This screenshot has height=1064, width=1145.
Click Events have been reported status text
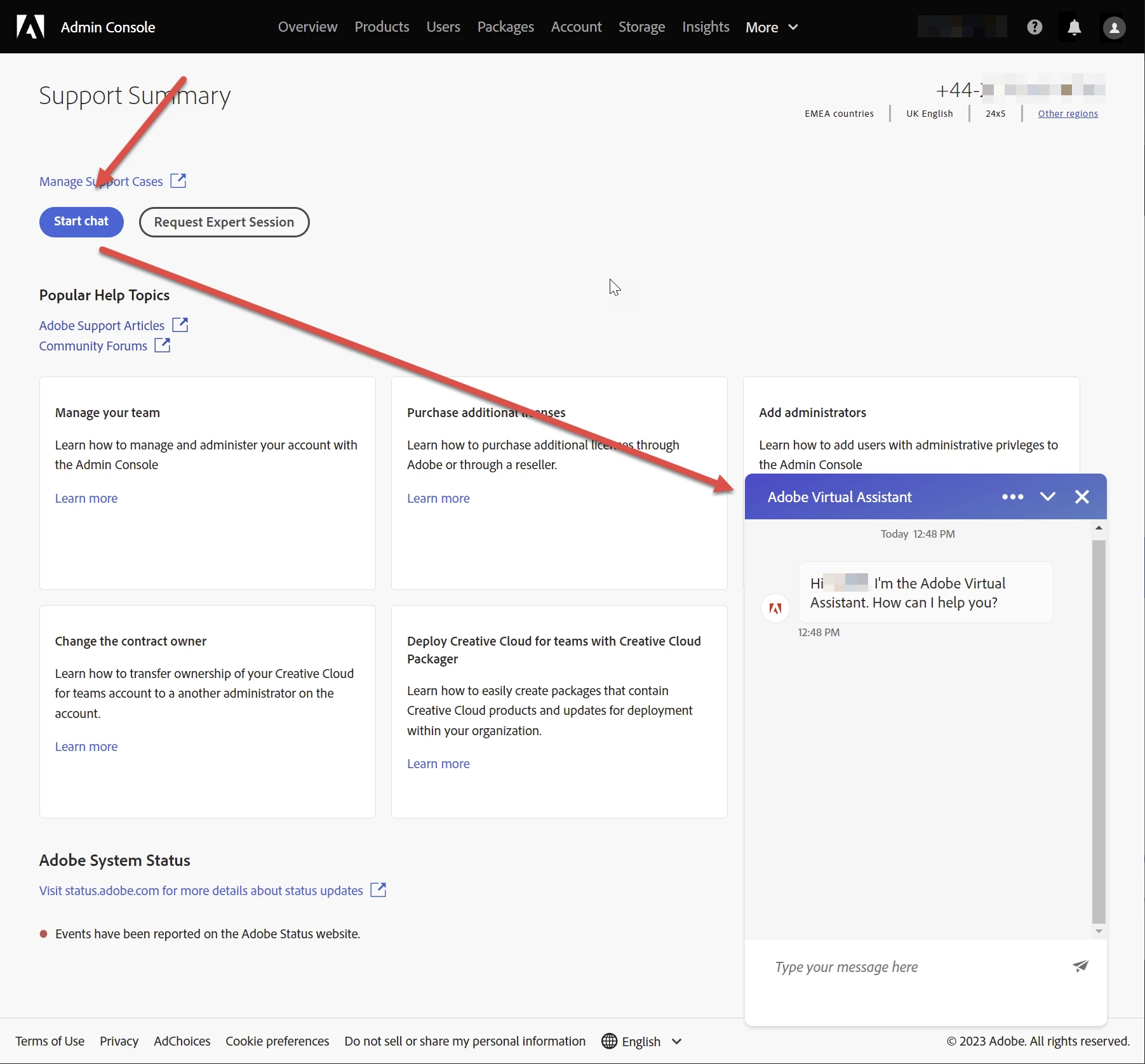tap(208, 934)
